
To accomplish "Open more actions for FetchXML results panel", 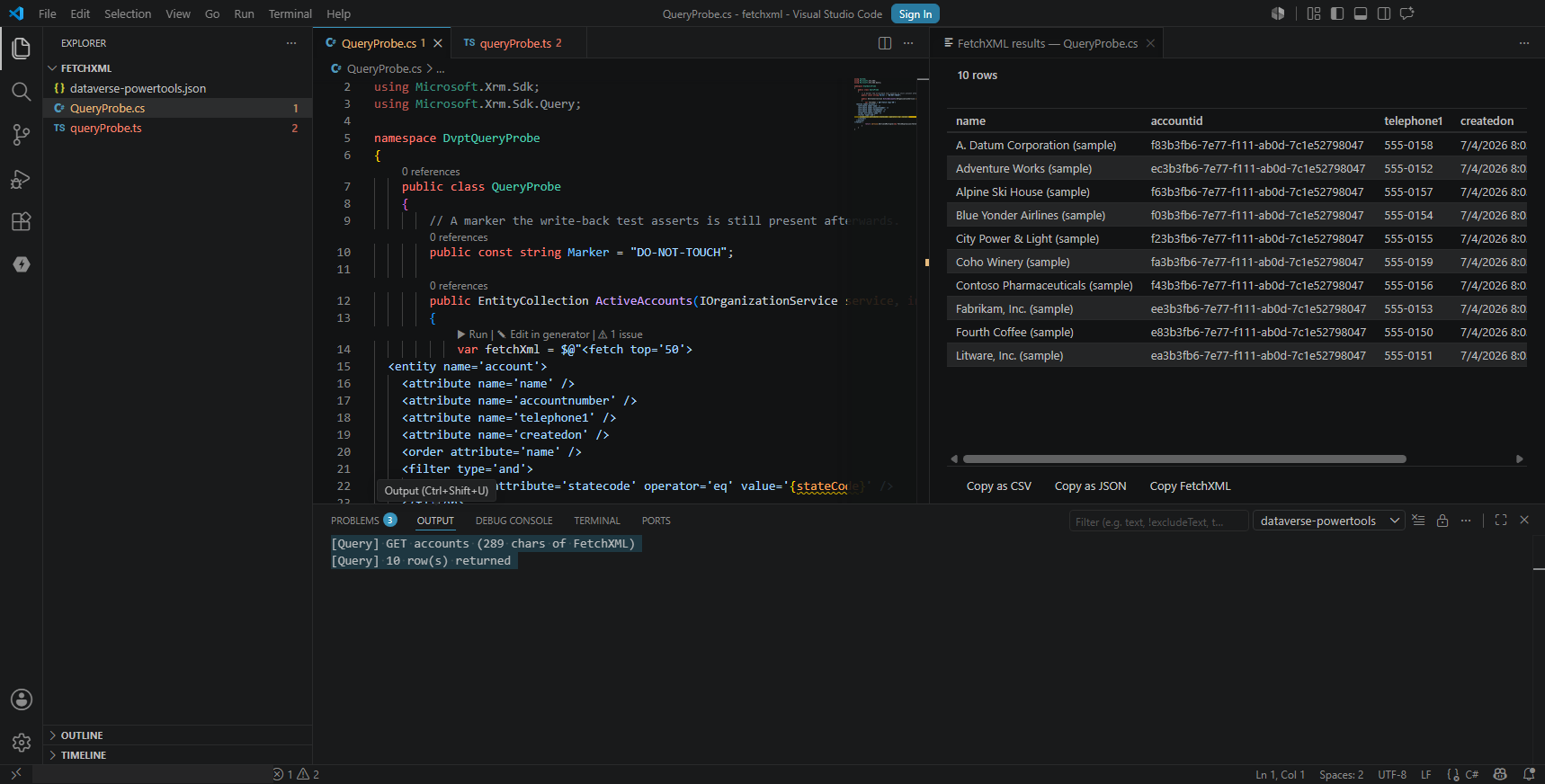I will [1524, 43].
